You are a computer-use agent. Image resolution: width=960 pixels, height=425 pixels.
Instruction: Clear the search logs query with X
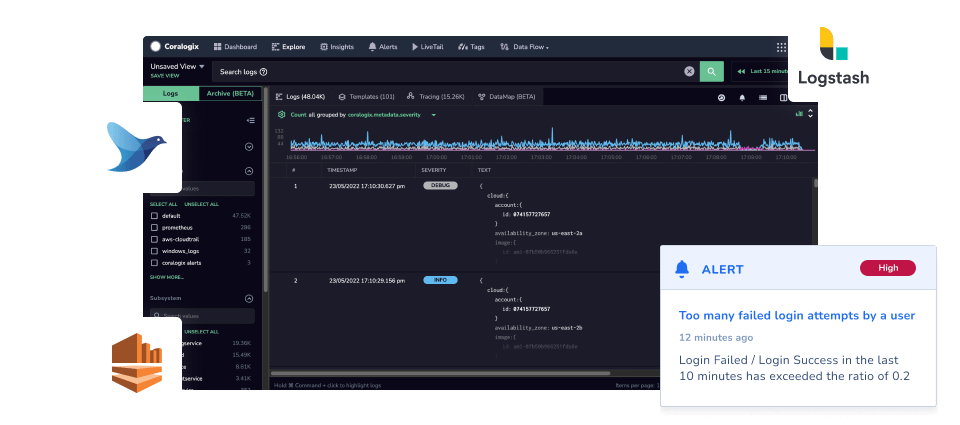[689, 72]
